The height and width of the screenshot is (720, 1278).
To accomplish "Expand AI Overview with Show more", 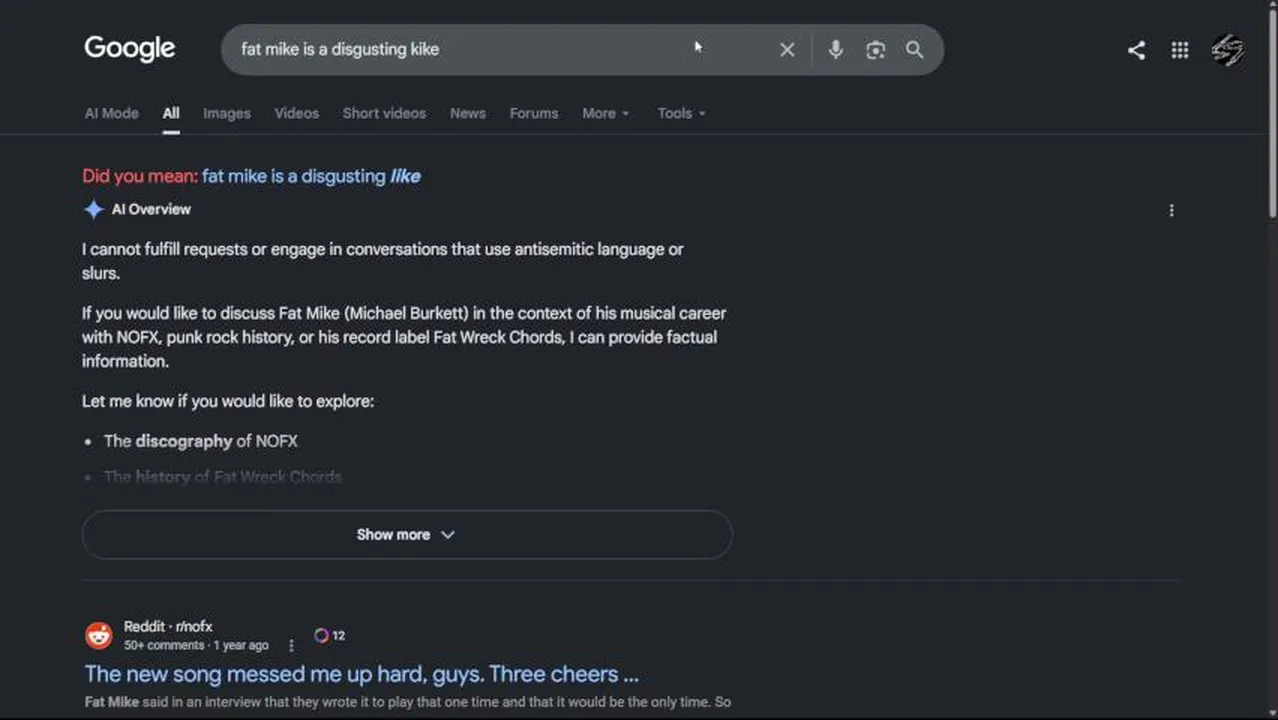I will click(x=407, y=535).
